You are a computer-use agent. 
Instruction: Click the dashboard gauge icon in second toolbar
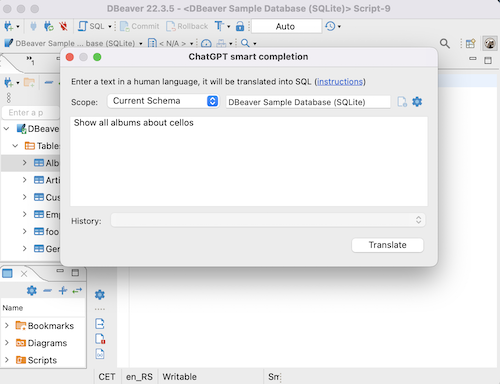[x=206, y=43]
